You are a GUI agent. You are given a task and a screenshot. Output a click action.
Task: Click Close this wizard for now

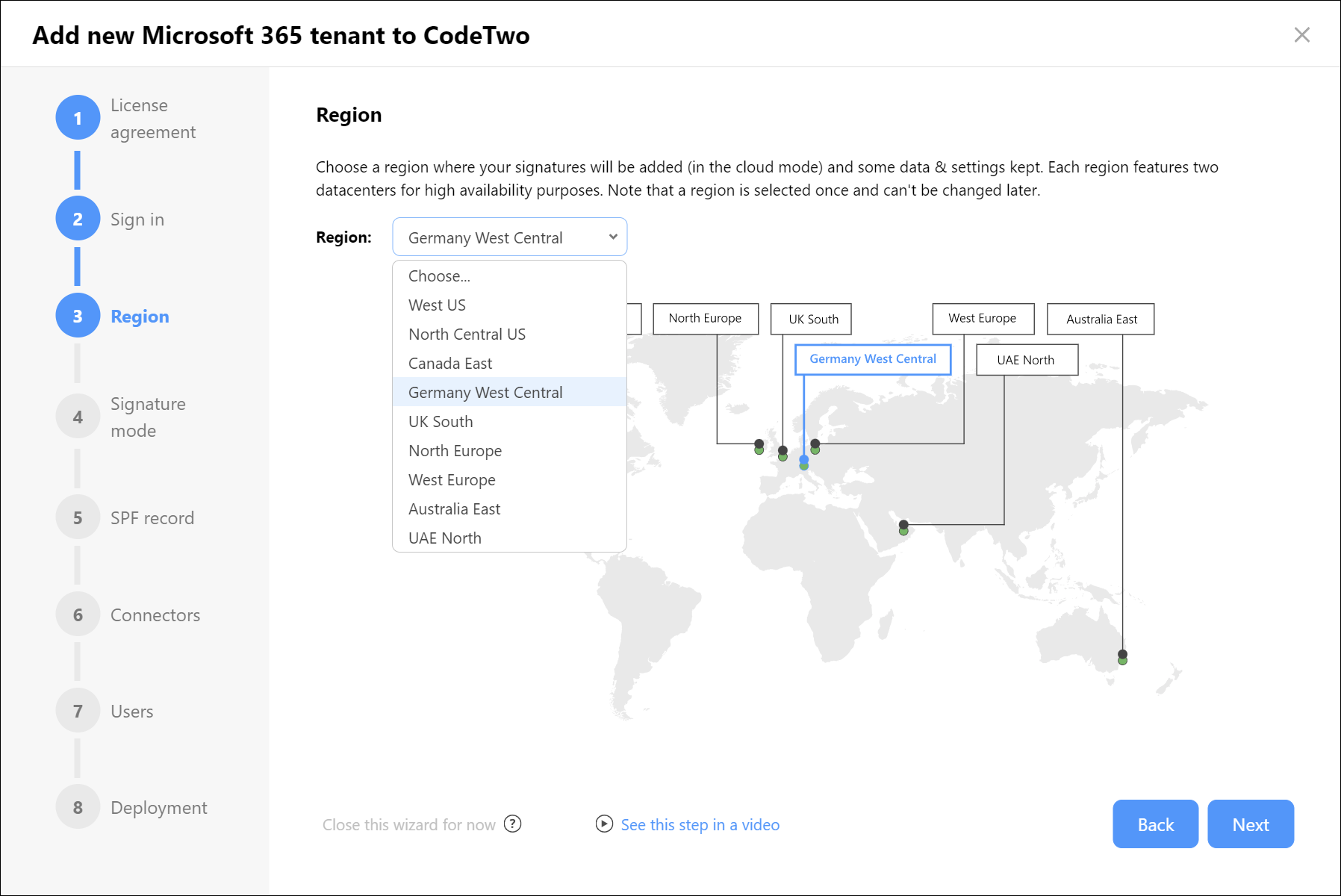(409, 824)
